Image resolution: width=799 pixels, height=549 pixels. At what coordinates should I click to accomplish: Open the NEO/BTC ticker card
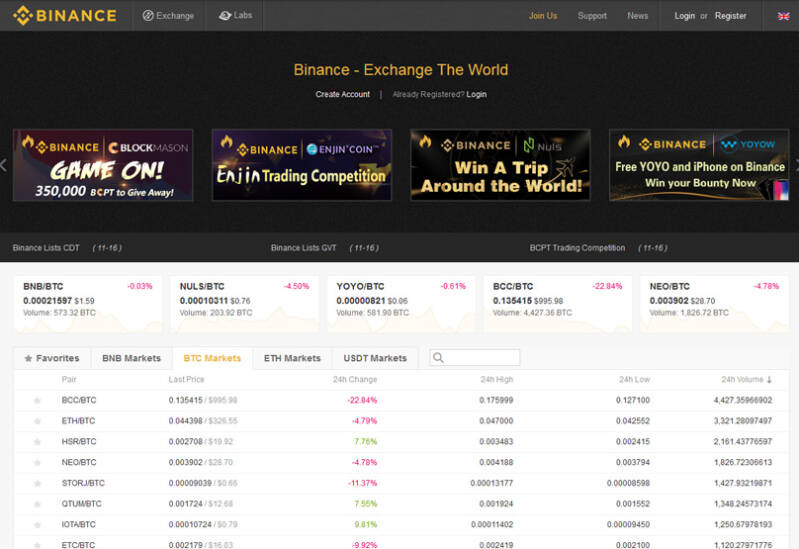pyautogui.click(x=714, y=304)
